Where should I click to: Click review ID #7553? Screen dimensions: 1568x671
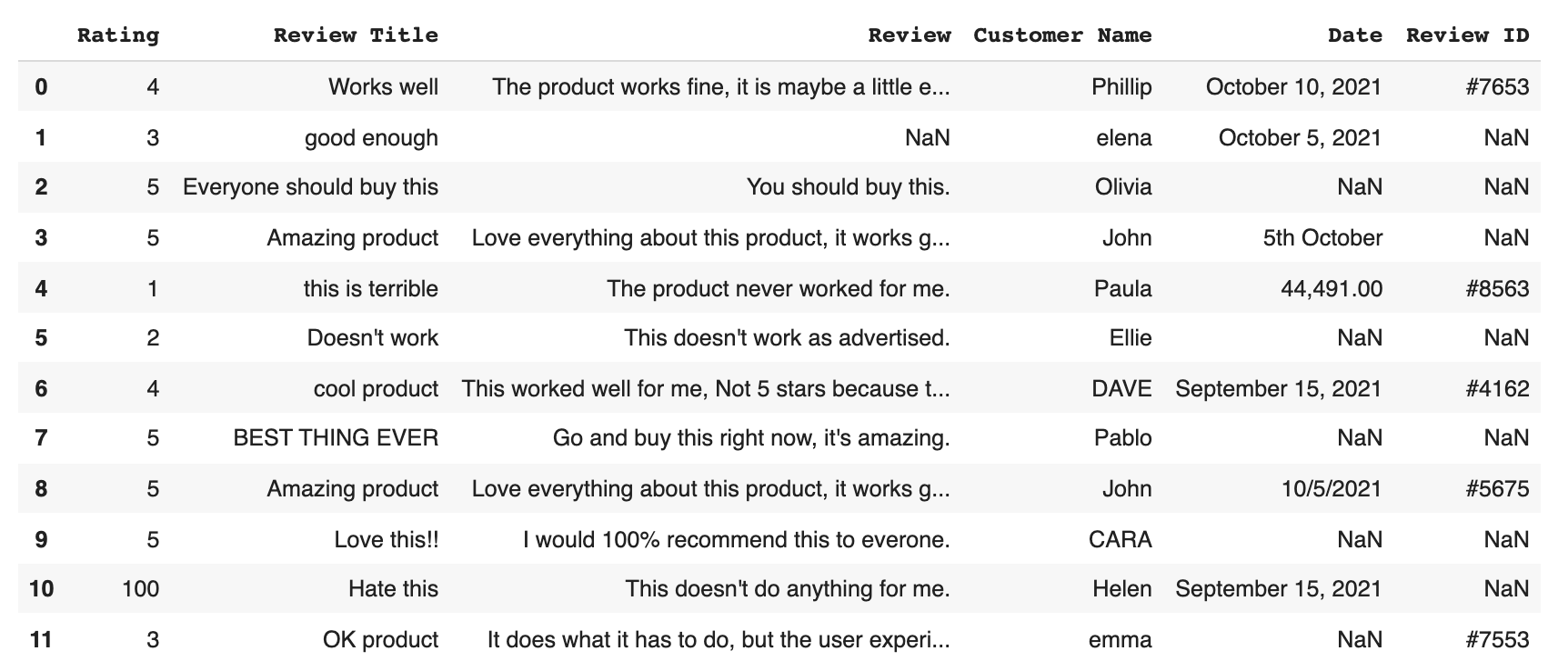coord(1497,640)
